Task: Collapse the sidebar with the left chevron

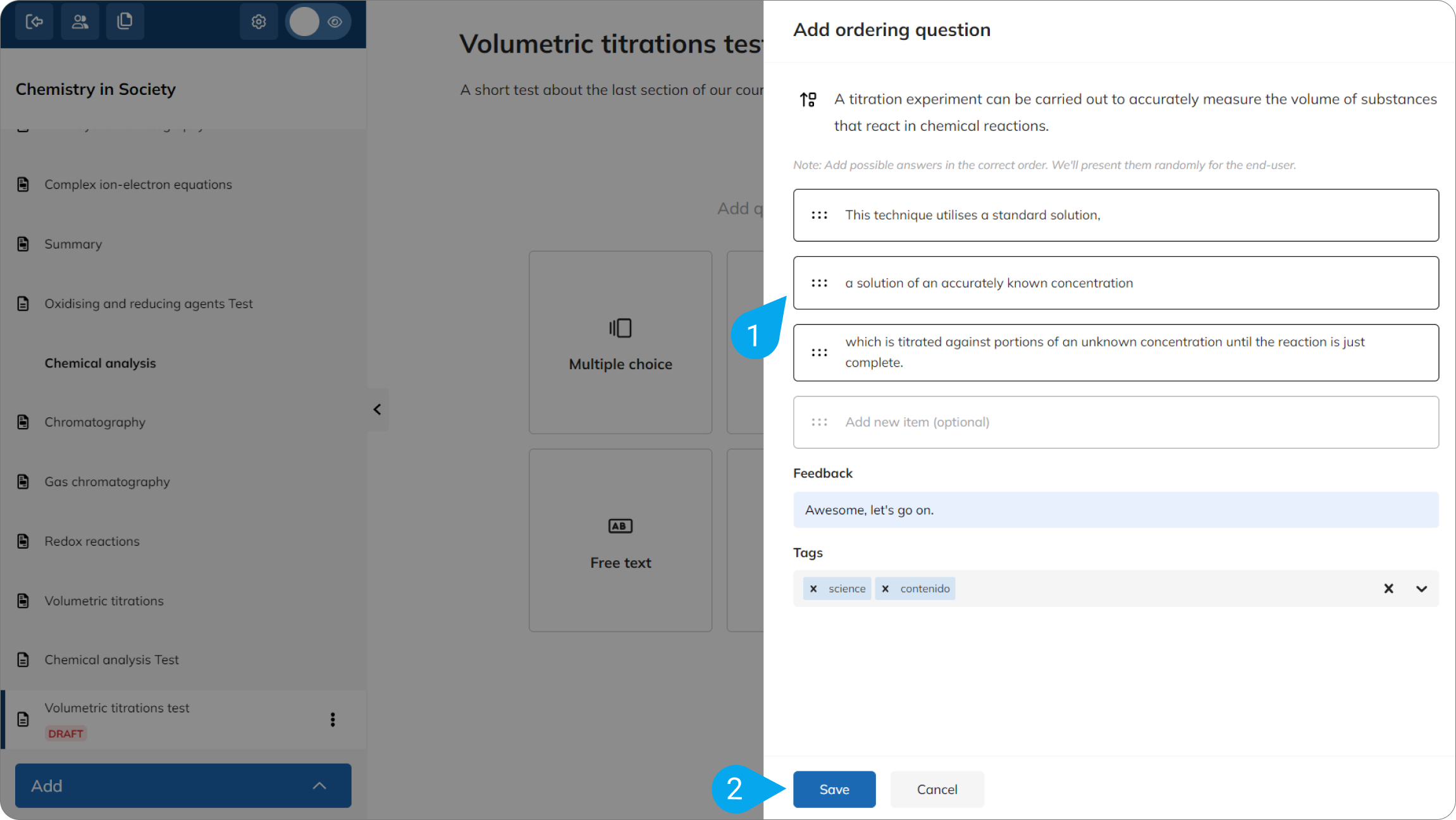Action: coord(377,410)
